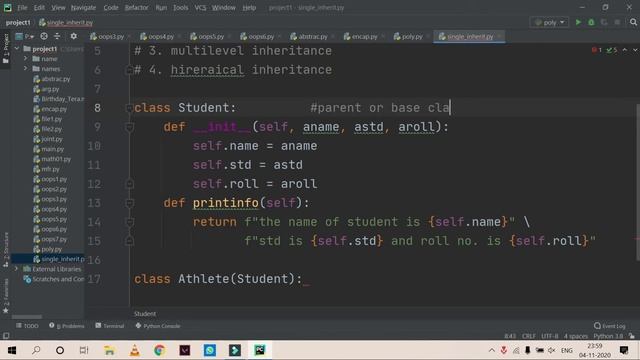This screenshot has height=360, width=640.
Task: Open VLC media player from taskbar
Action: click(x=135, y=350)
